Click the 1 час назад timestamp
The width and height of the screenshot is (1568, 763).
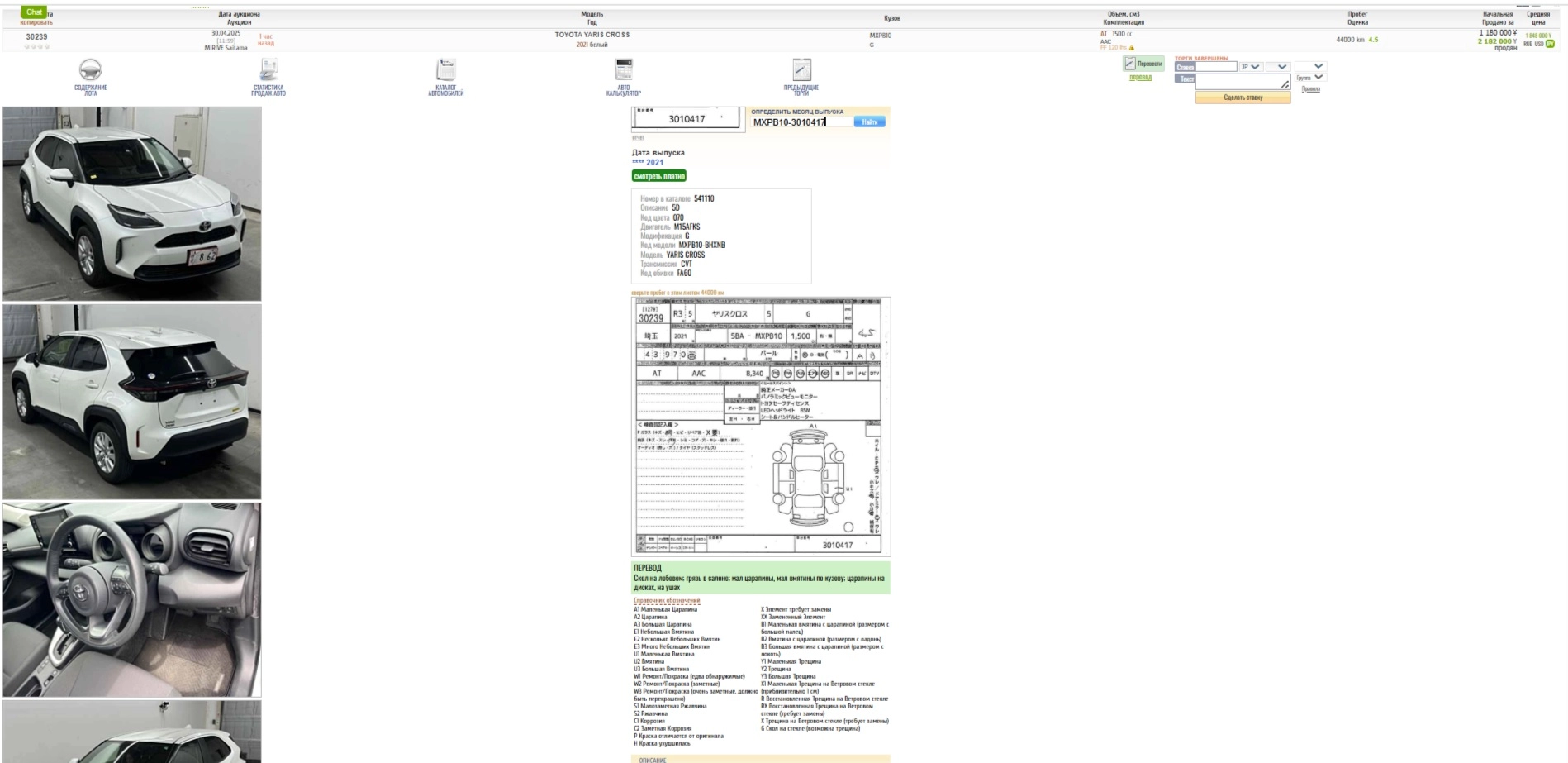coord(265,40)
